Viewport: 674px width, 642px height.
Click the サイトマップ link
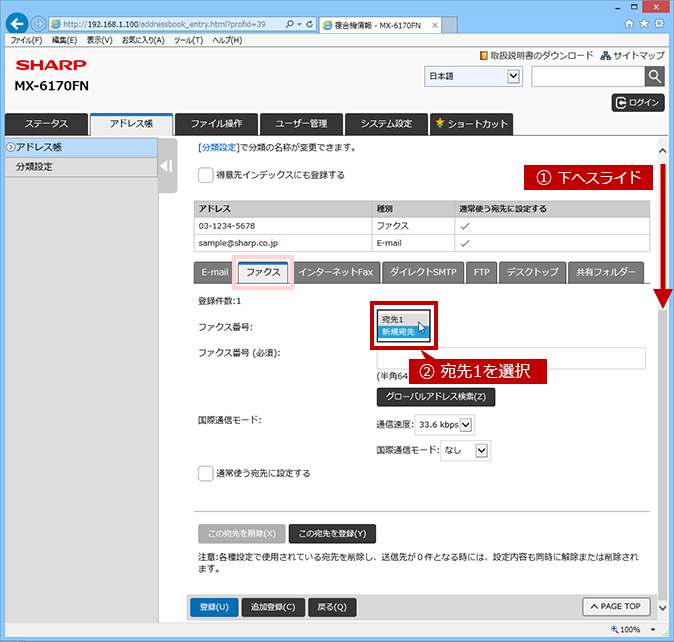[633, 55]
